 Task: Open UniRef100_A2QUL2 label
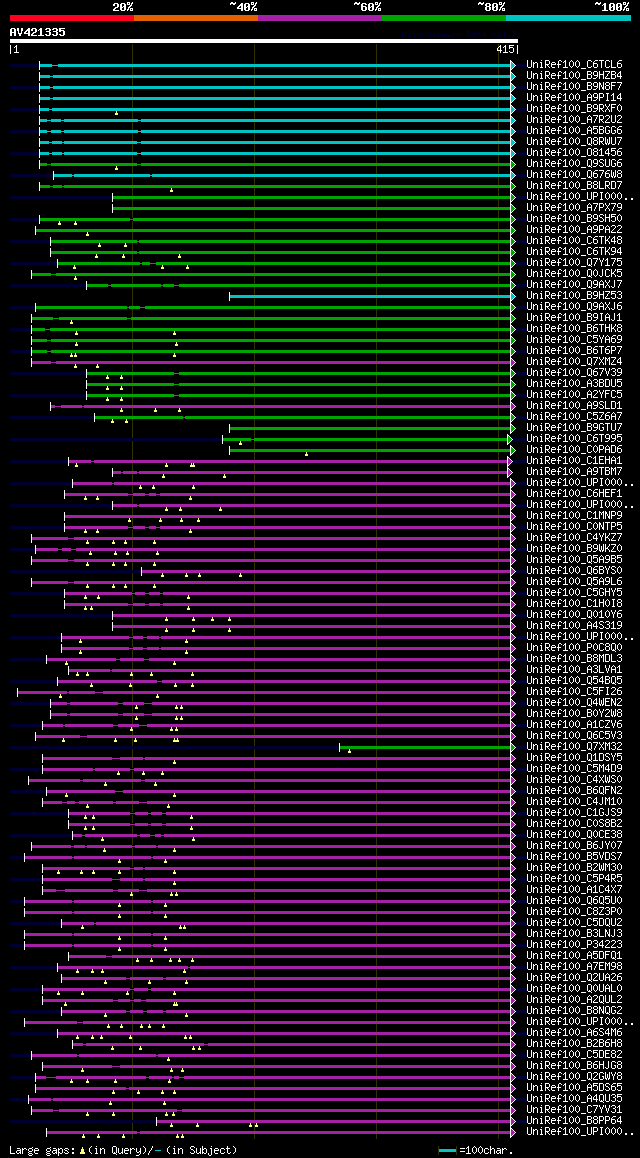[x=574, y=1000]
